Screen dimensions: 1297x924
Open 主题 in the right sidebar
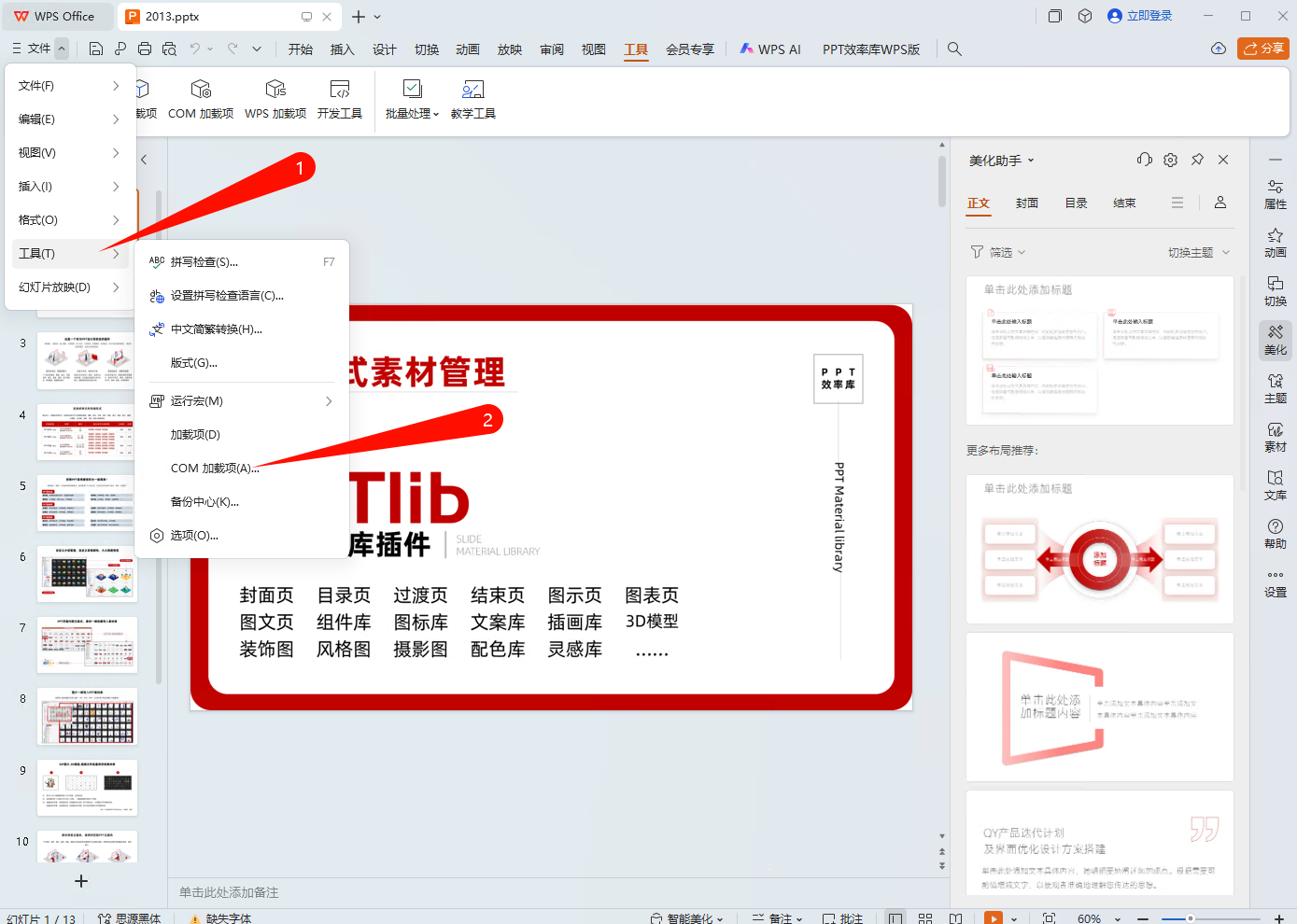[1276, 388]
